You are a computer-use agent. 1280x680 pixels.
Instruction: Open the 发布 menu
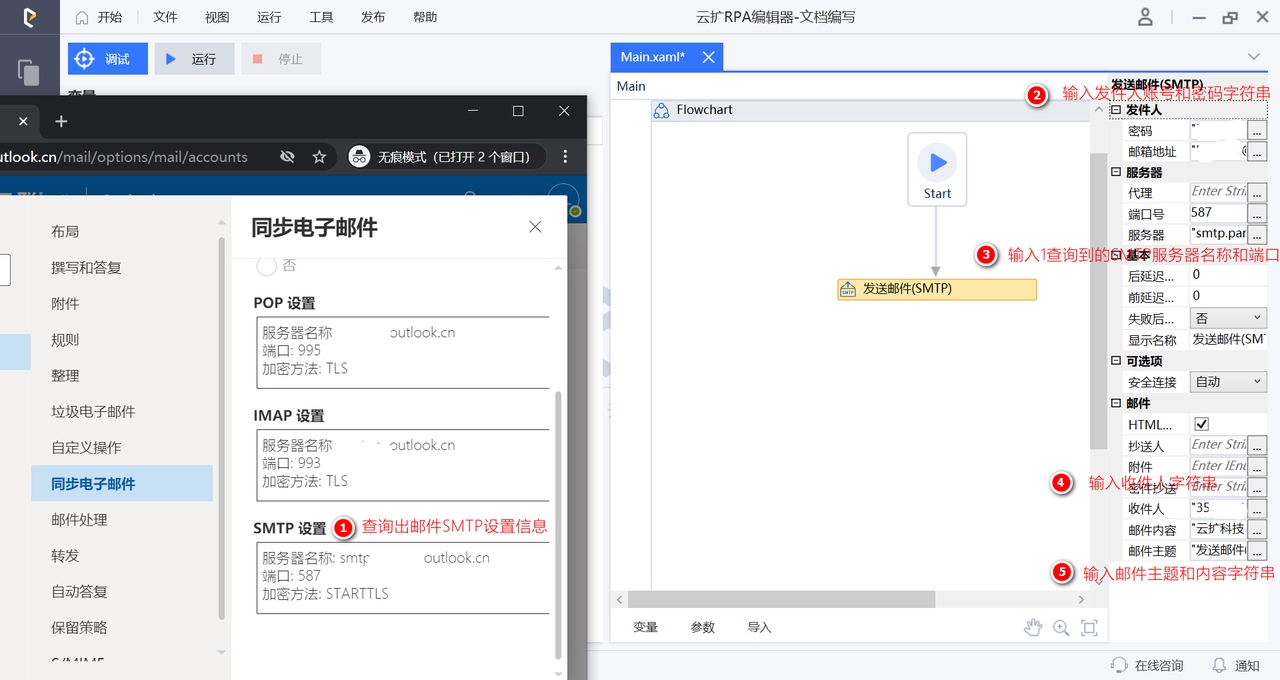(x=373, y=17)
